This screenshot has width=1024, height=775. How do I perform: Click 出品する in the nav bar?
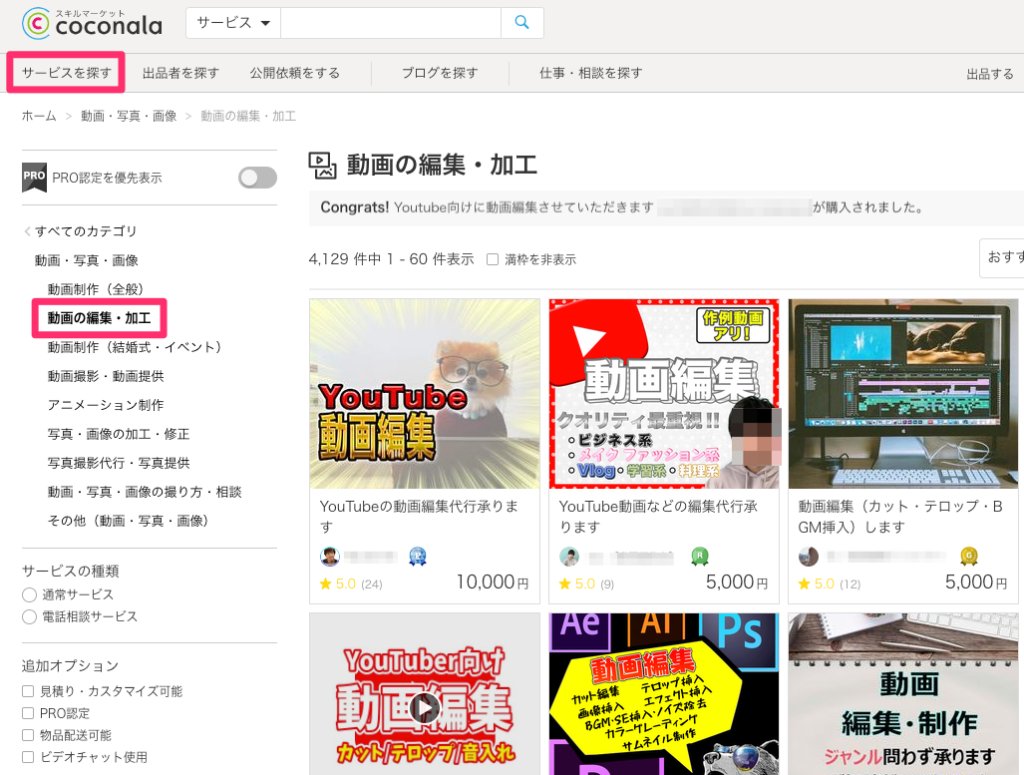click(990, 74)
